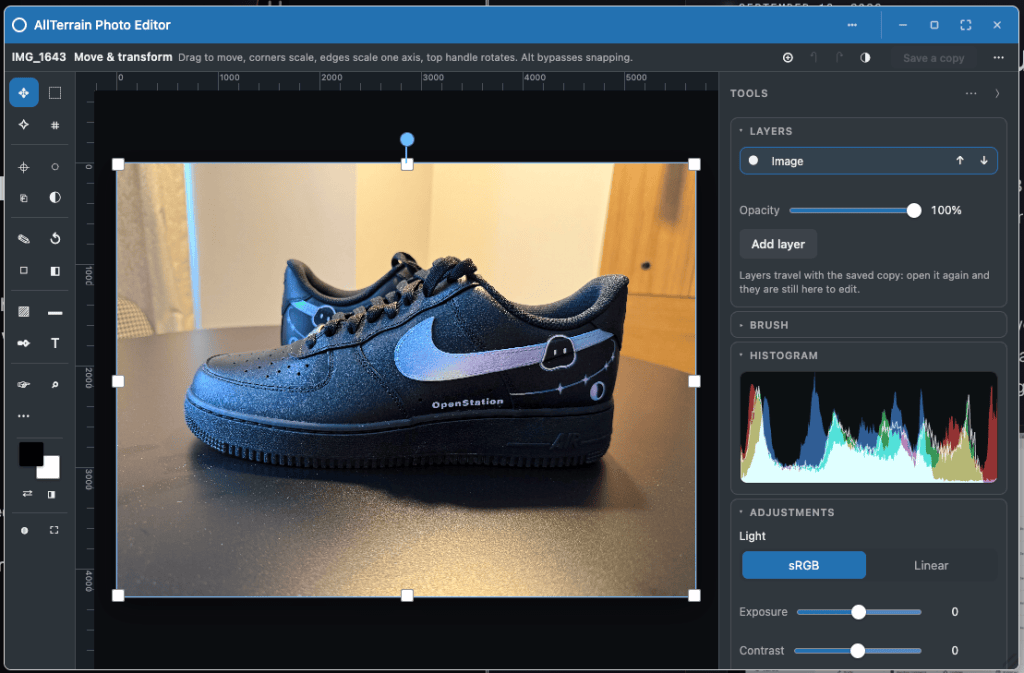1024x673 pixels.
Task: Click the right edge middle transform handle
Action: point(694,381)
